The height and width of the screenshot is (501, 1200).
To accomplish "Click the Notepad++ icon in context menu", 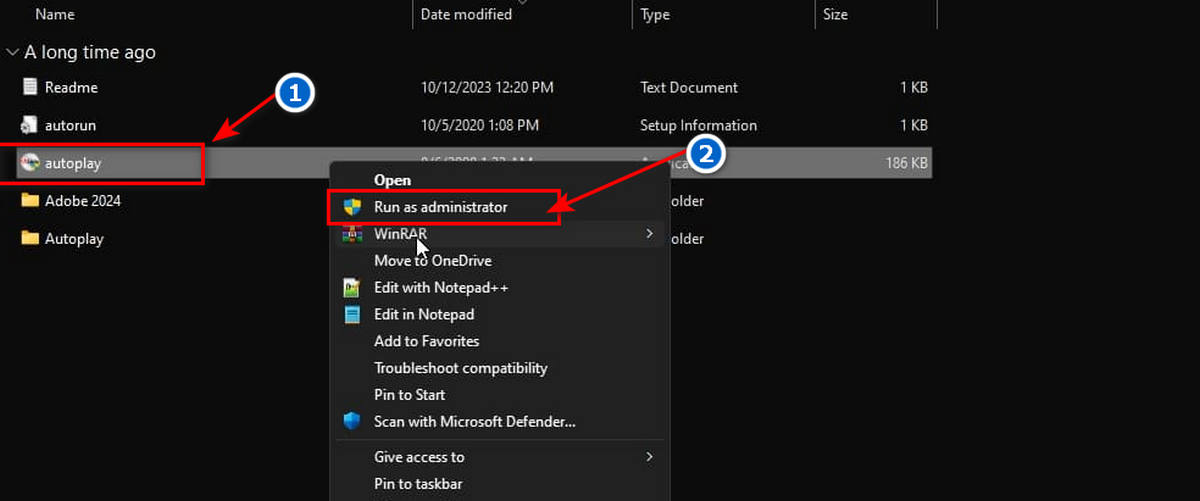I will [x=351, y=287].
